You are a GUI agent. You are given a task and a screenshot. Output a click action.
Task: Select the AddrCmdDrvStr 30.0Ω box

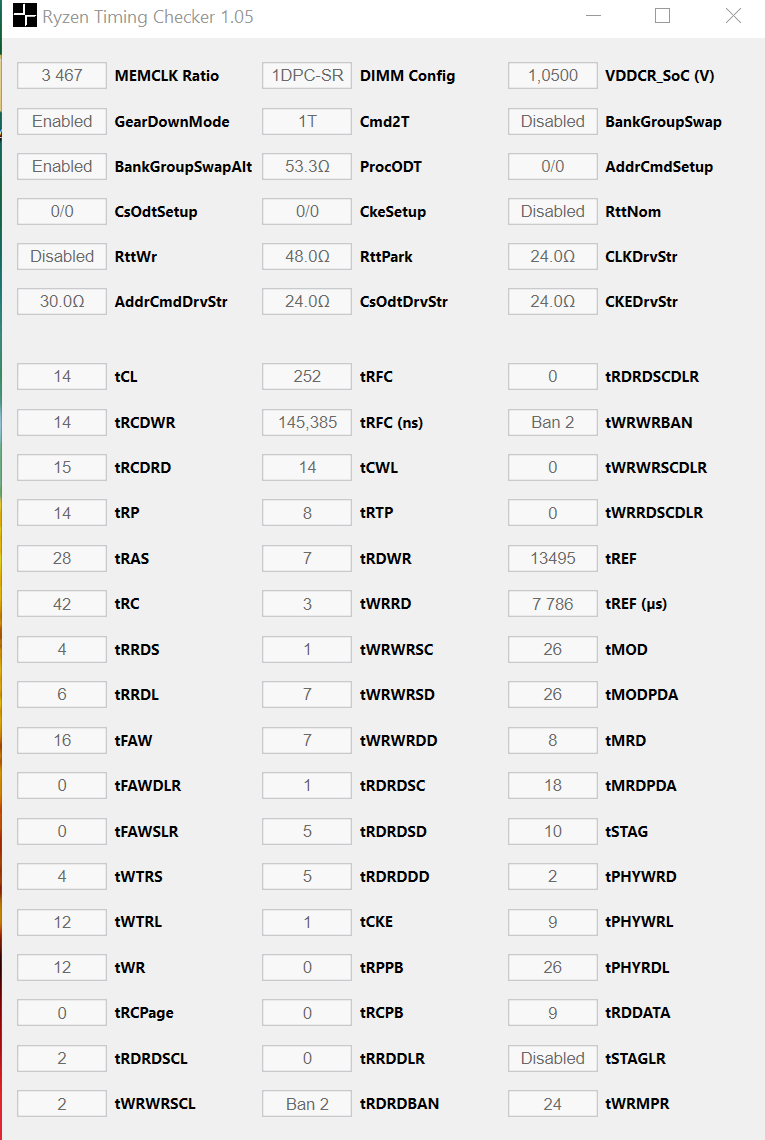coord(62,302)
